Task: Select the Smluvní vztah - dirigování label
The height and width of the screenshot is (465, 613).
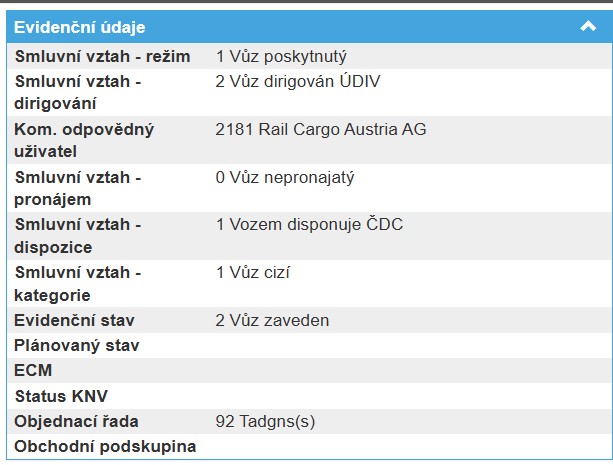Action: pos(78,92)
